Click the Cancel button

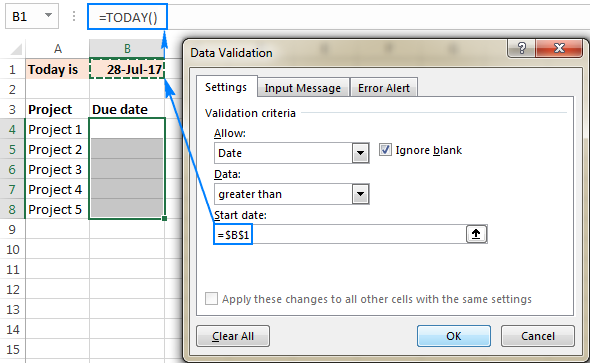click(x=538, y=336)
